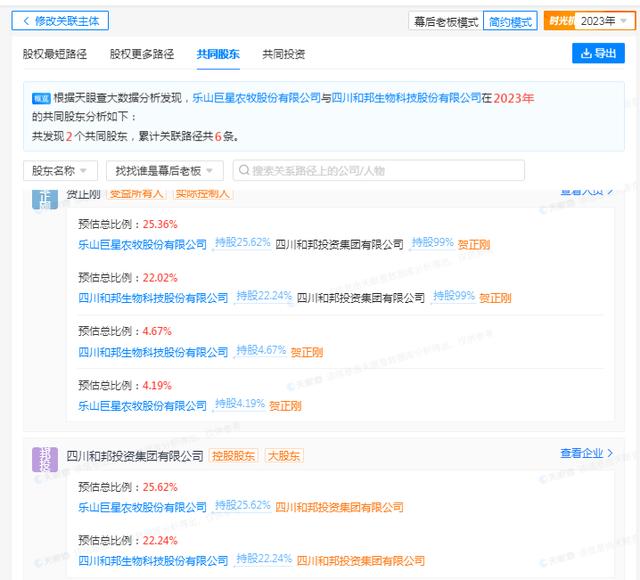Expand the 股东名称 dropdown
The height and width of the screenshot is (580, 640).
point(60,171)
